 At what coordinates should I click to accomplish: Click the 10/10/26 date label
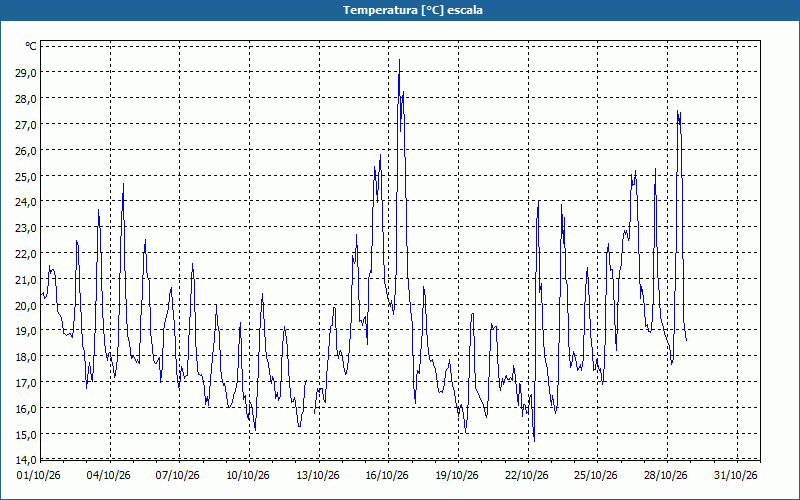[248, 476]
